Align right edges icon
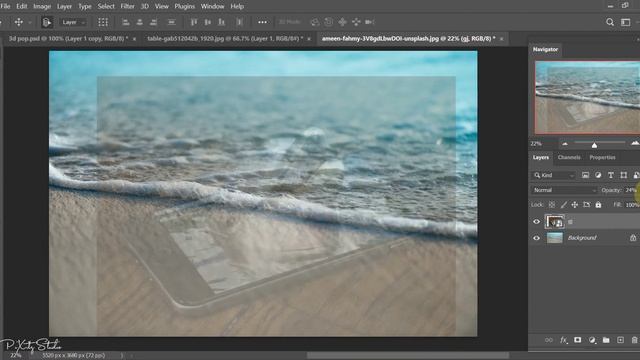The width and height of the screenshot is (640, 360). pyautogui.click(x=153, y=22)
